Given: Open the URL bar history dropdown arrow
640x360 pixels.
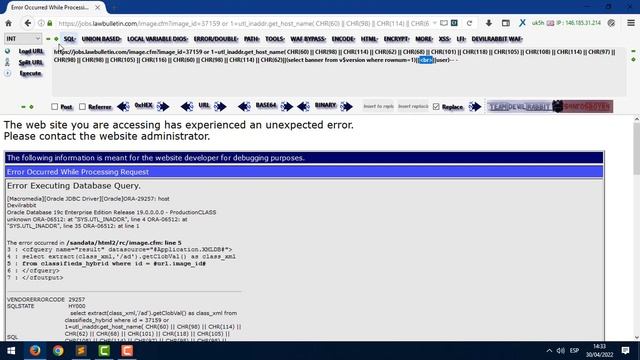Looking at the screenshot, I should point(435,23).
